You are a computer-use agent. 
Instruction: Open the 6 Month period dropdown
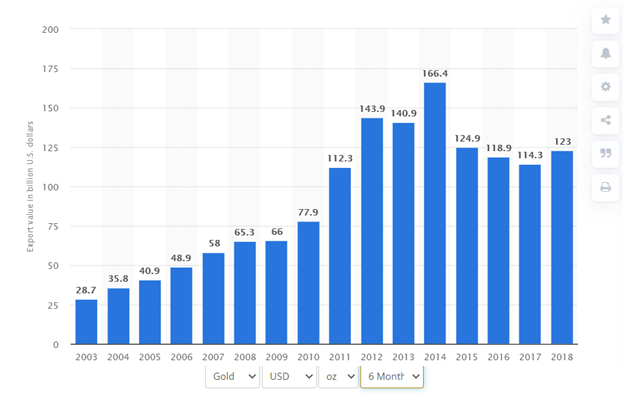[392, 376]
